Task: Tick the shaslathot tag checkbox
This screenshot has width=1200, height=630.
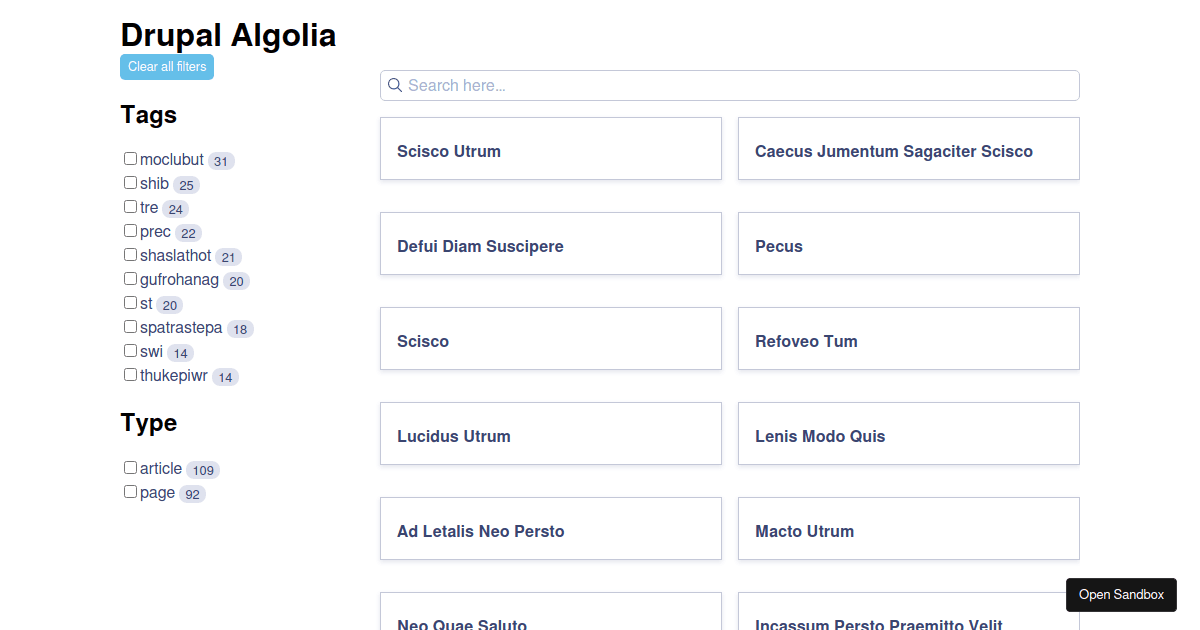Action: 130,255
